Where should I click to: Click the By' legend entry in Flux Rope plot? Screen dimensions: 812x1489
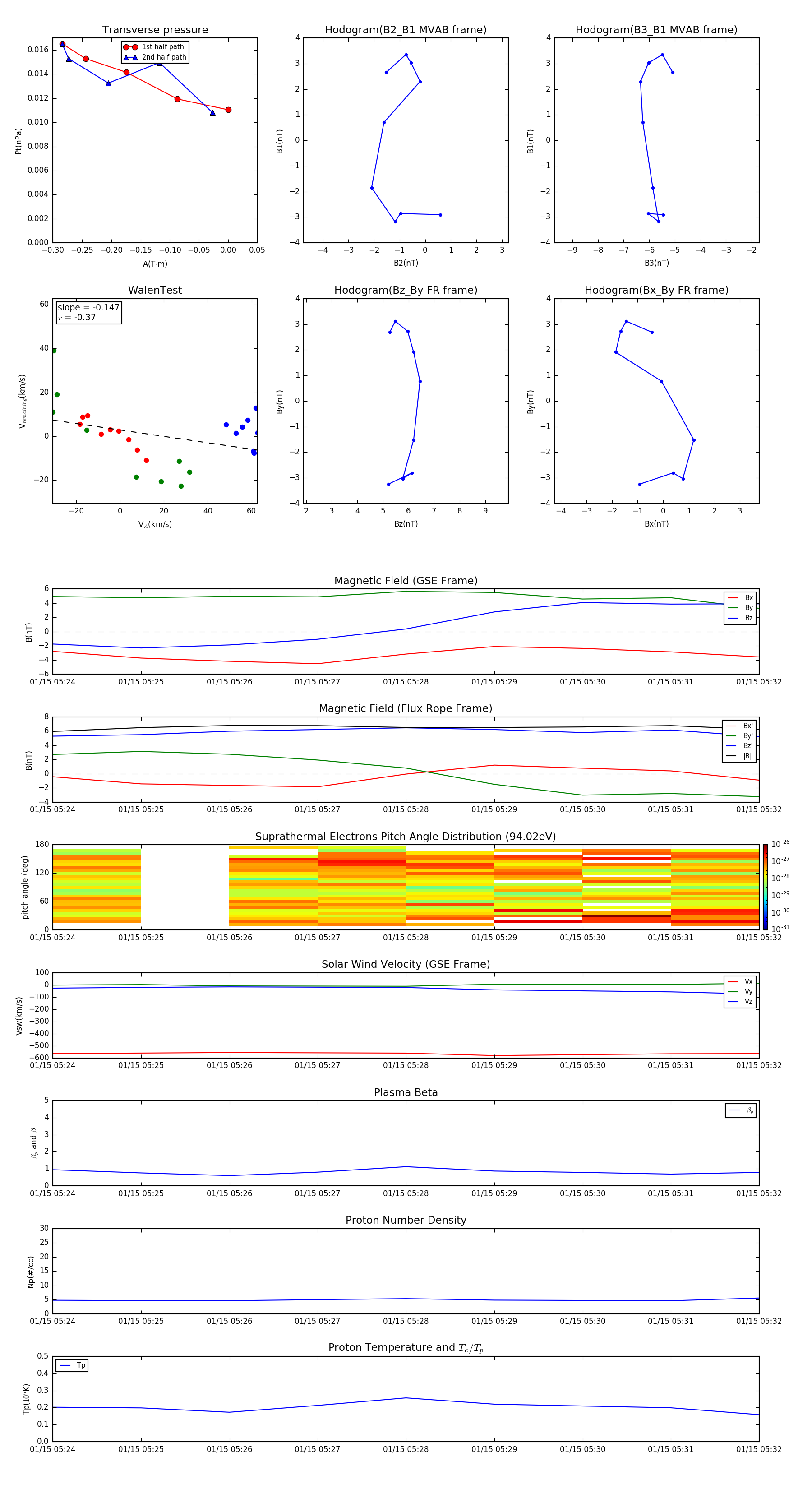pyautogui.click(x=739, y=736)
